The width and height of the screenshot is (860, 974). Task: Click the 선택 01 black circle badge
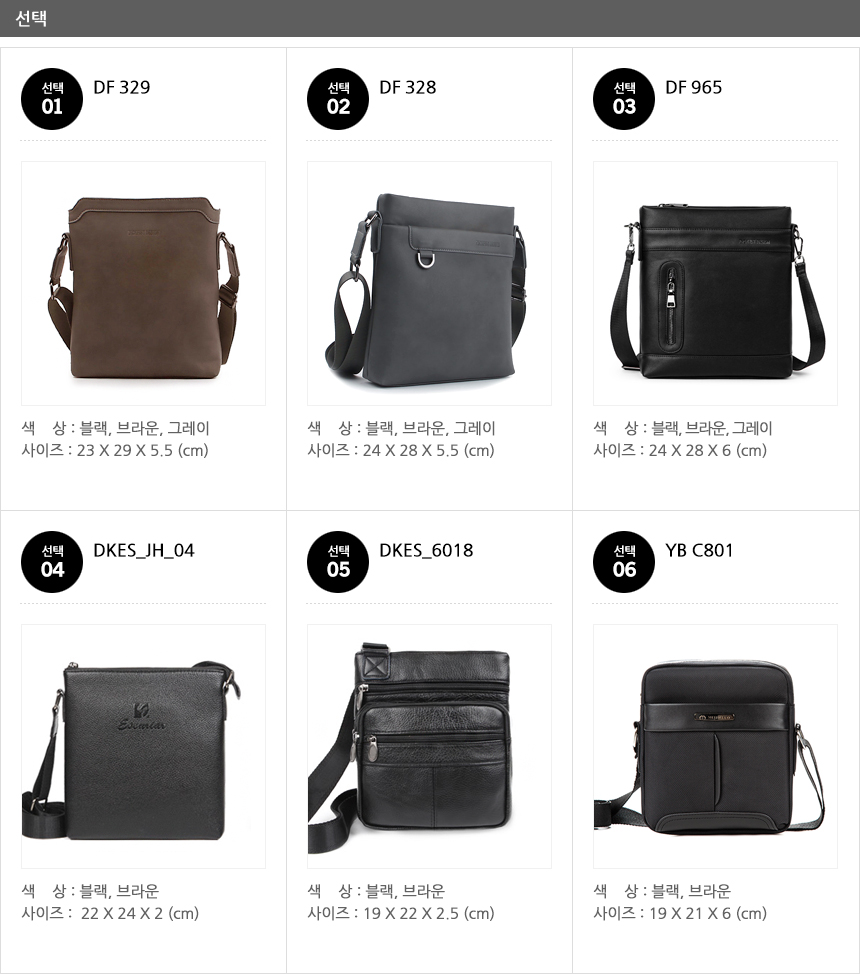tap(52, 99)
